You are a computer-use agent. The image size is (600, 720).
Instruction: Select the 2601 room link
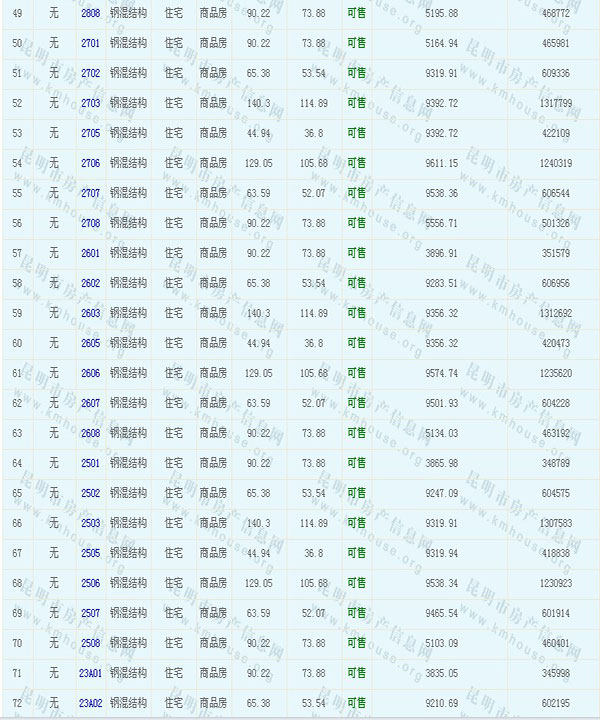tap(90, 254)
